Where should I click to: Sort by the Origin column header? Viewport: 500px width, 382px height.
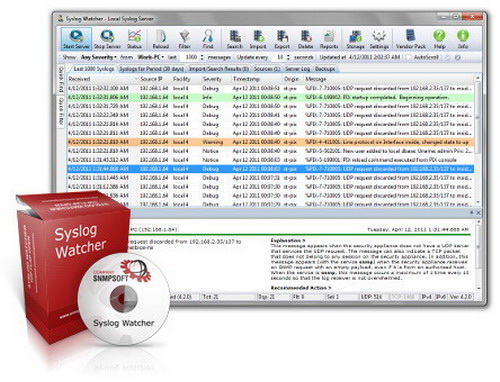(x=292, y=79)
